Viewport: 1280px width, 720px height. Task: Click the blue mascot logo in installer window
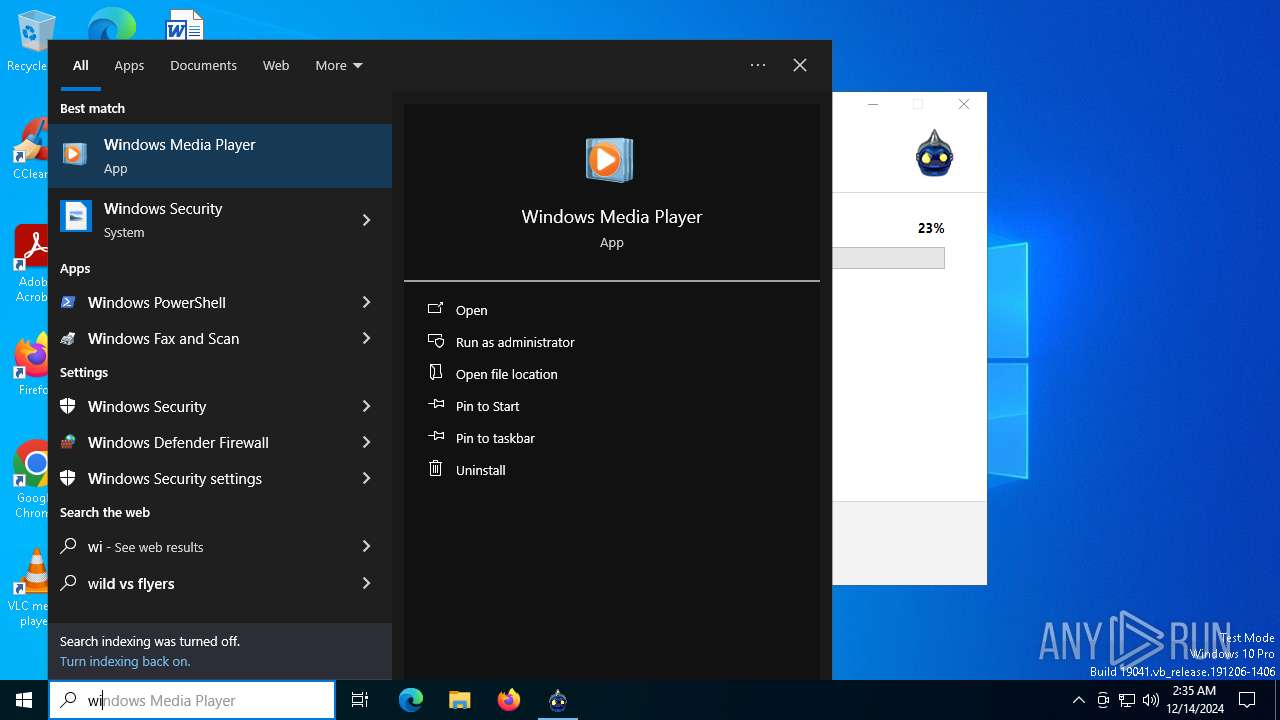[x=934, y=153]
